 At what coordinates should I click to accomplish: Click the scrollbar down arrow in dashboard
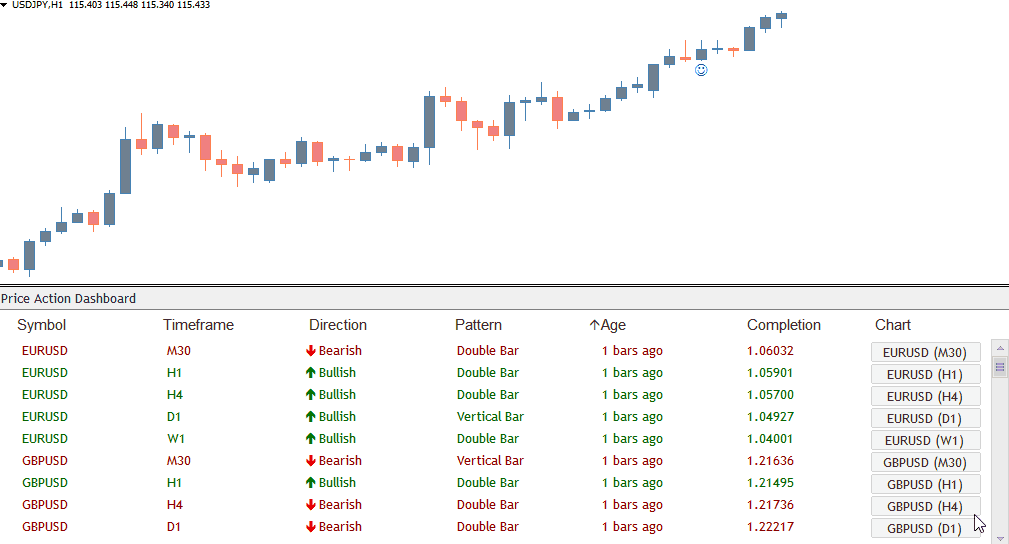pyautogui.click(x=998, y=538)
